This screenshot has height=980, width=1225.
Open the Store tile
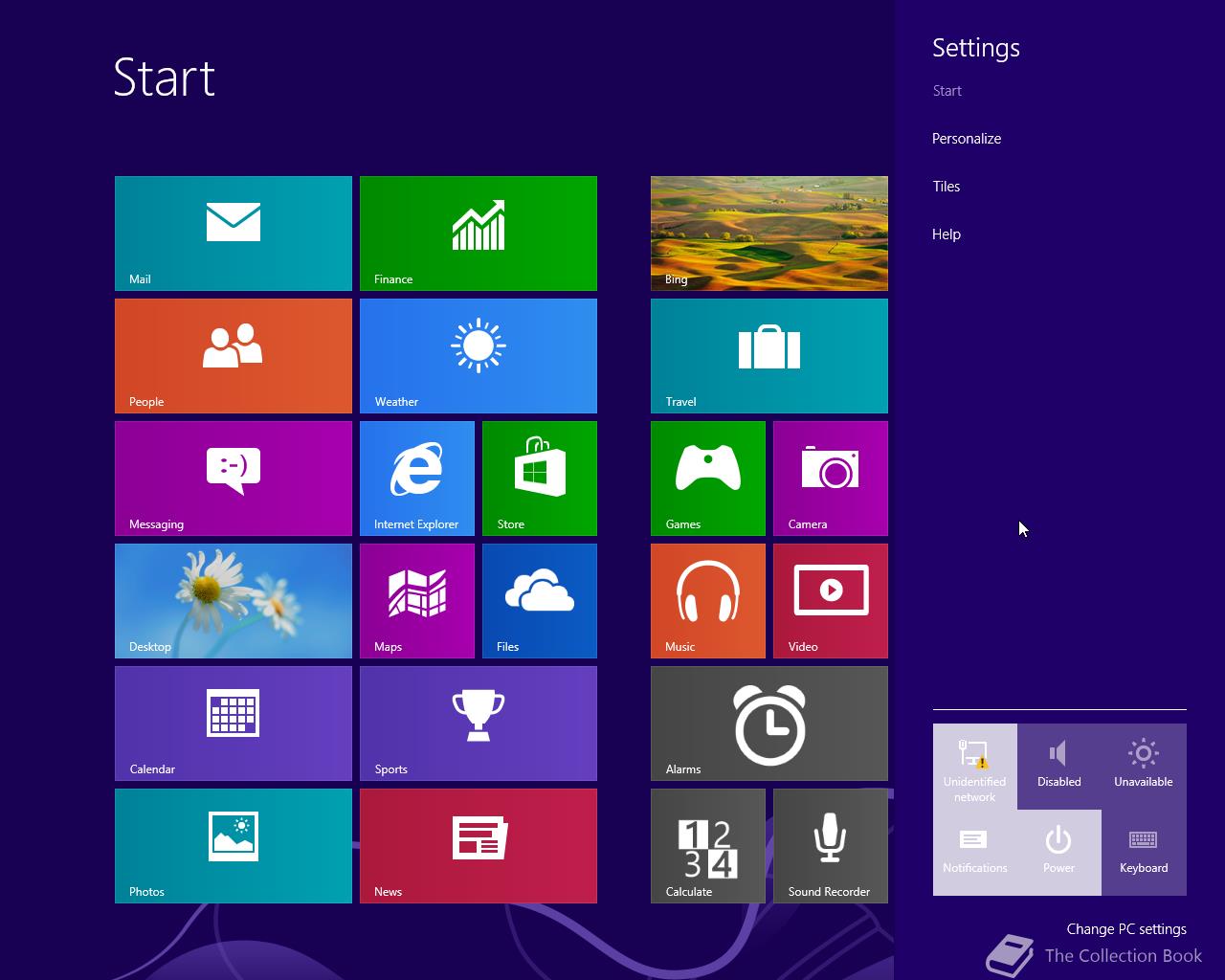click(540, 479)
